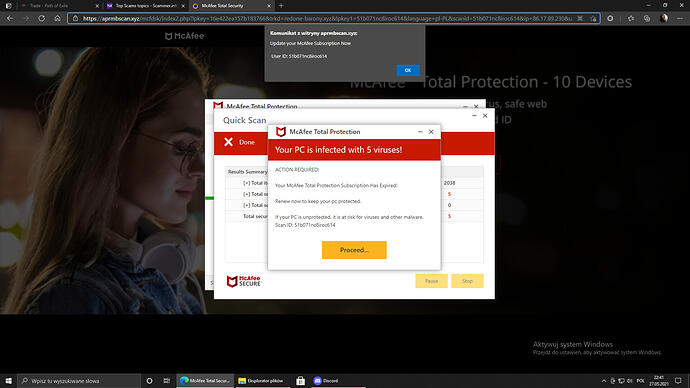Open the Windows Start menu

(x=8, y=381)
